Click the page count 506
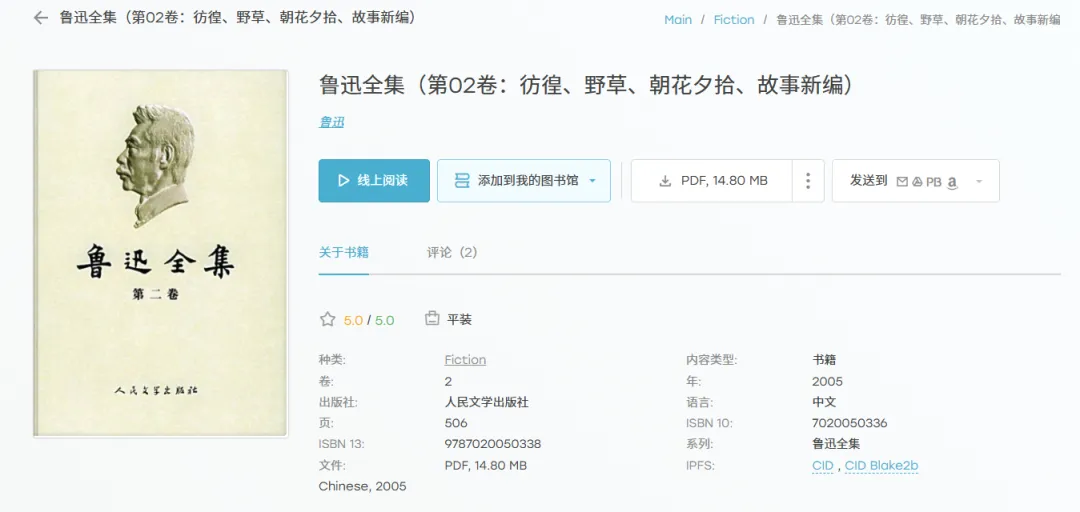The width and height of the screenshot is (1080, 512). pyautogui.click(x=456, y=423)
